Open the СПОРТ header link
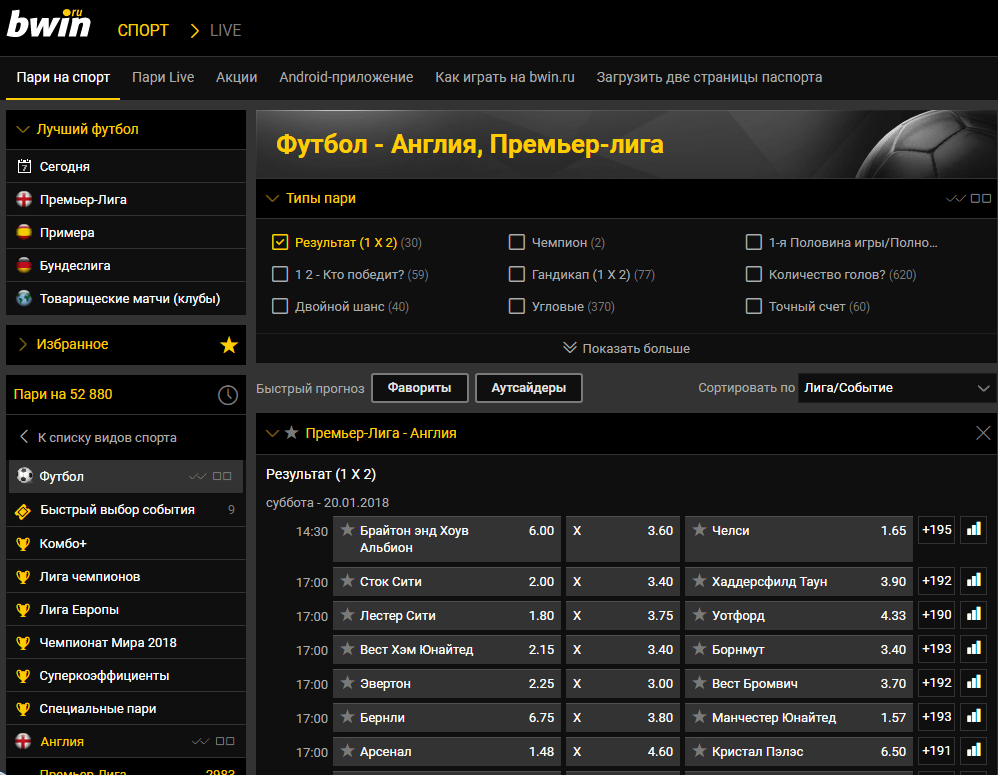Image resolution: width=998 pixels, height=775 pixels. pyautogui.click(x=143, y=31)
